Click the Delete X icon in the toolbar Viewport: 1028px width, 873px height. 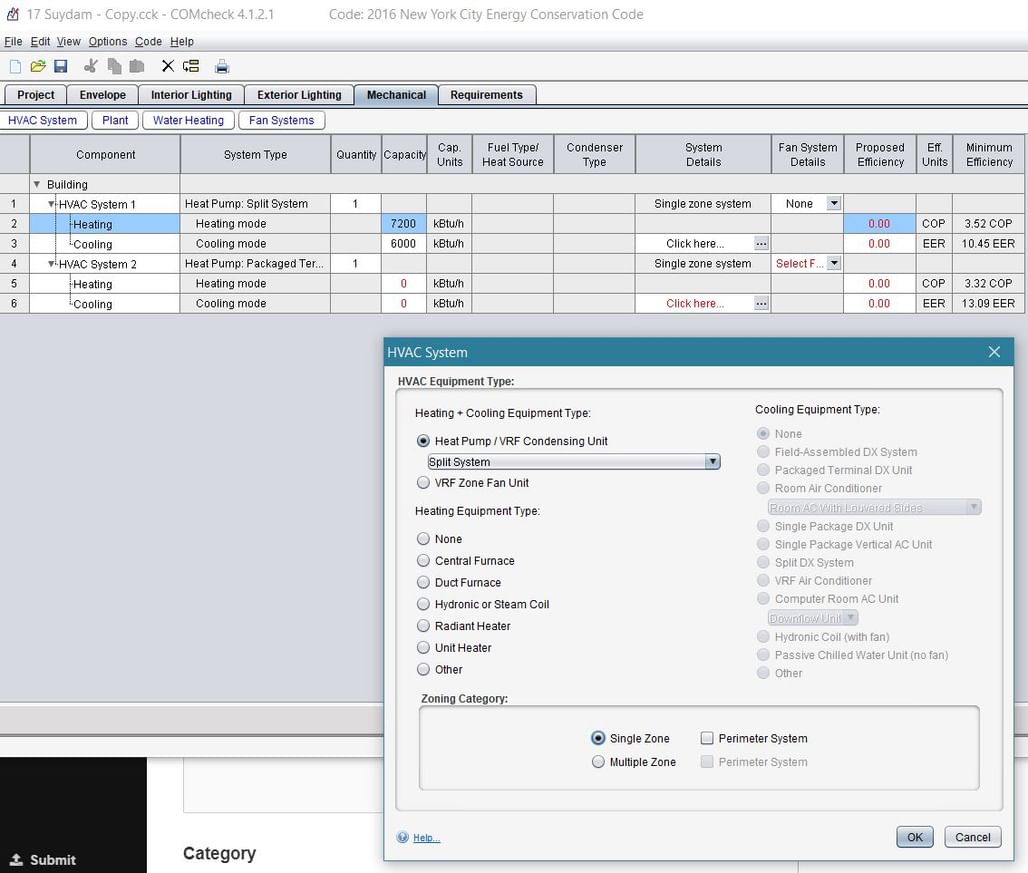(x=167, y=67)
